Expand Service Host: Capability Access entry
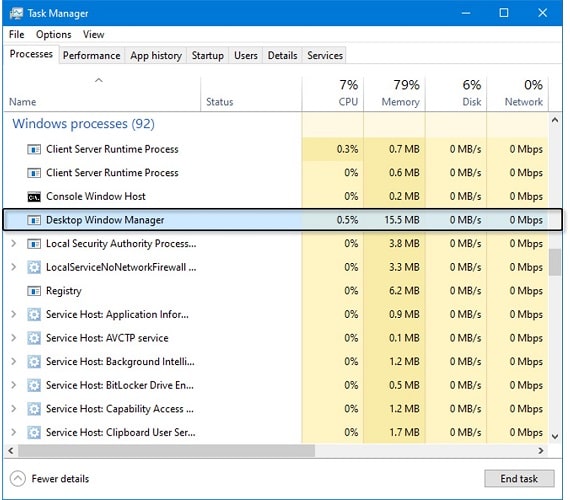This screenshot has width=570, height=500. 13,409
